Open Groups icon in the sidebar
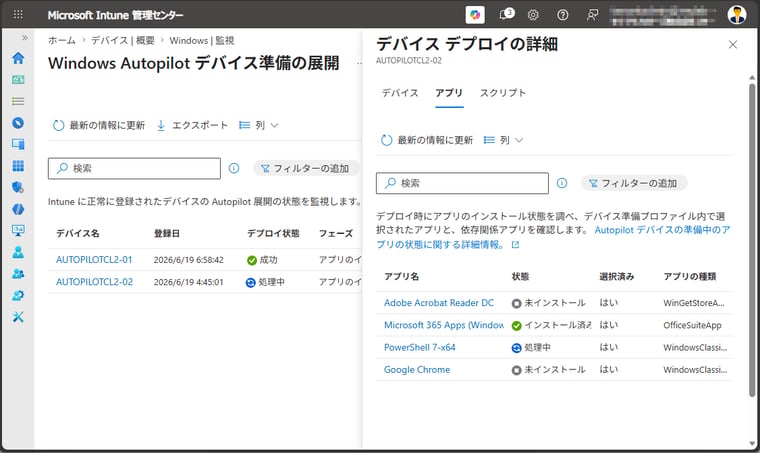Viewport: 760px width, 453px height. (x=18, y=274)
